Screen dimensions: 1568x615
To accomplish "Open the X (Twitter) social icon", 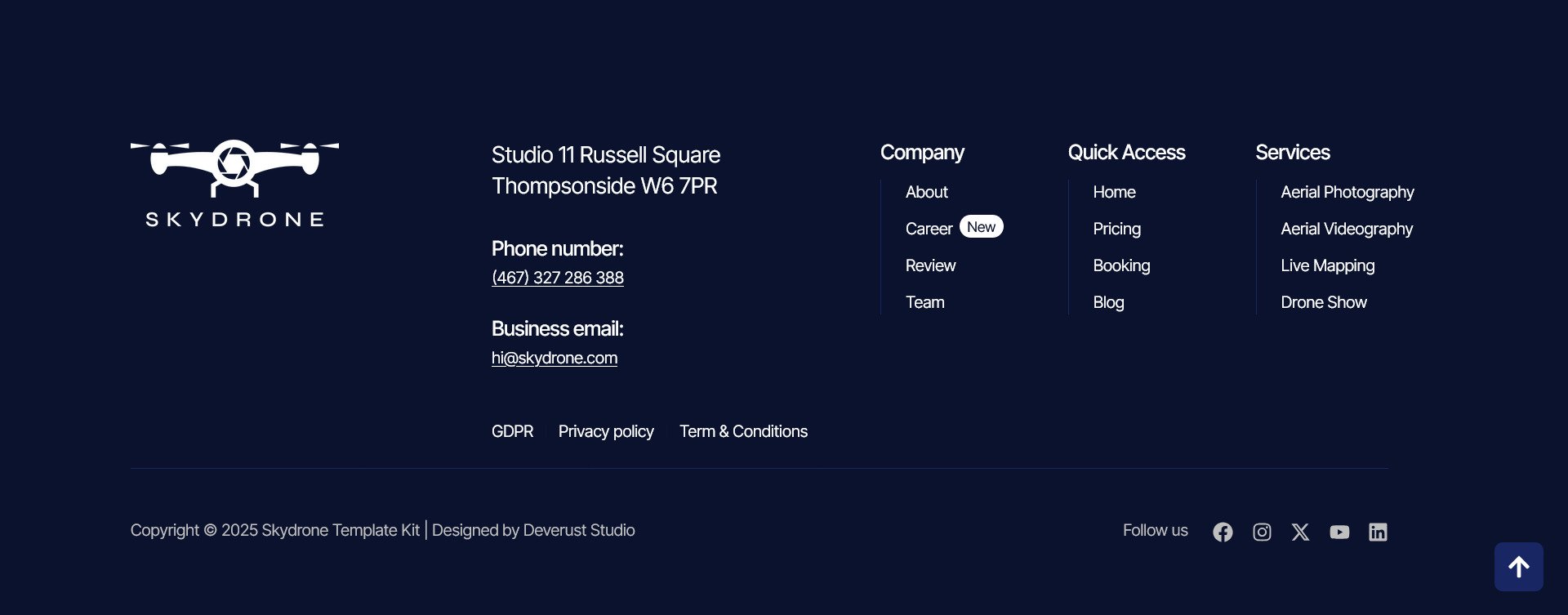I will point(1300,532).
